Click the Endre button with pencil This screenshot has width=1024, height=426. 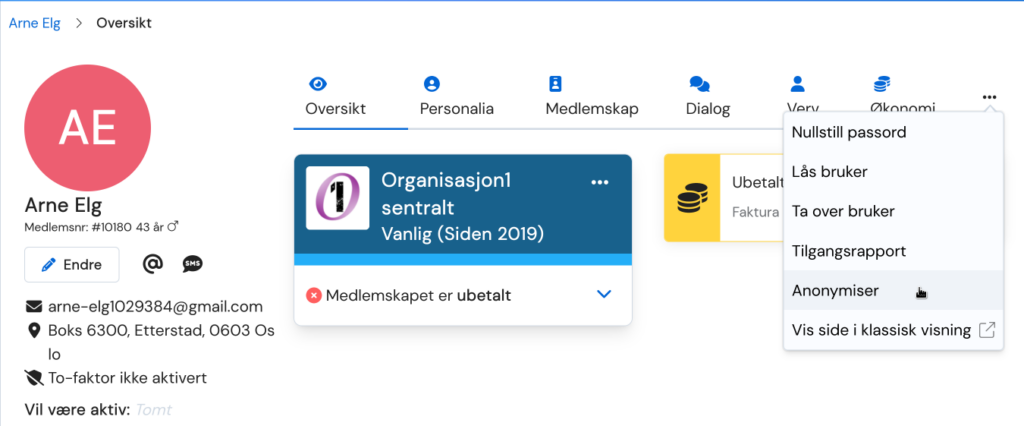click(x=72, y=265)
